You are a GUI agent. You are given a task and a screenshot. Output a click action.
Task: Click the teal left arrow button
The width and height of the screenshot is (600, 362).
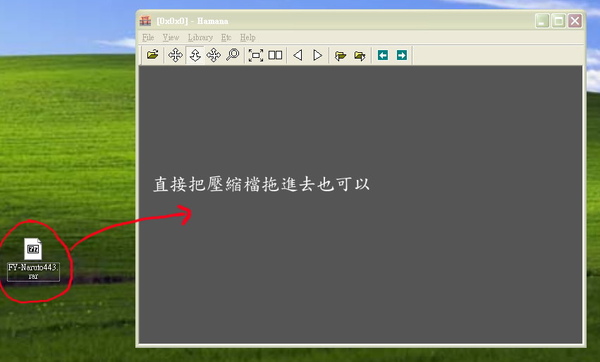(x=383, y=55)
